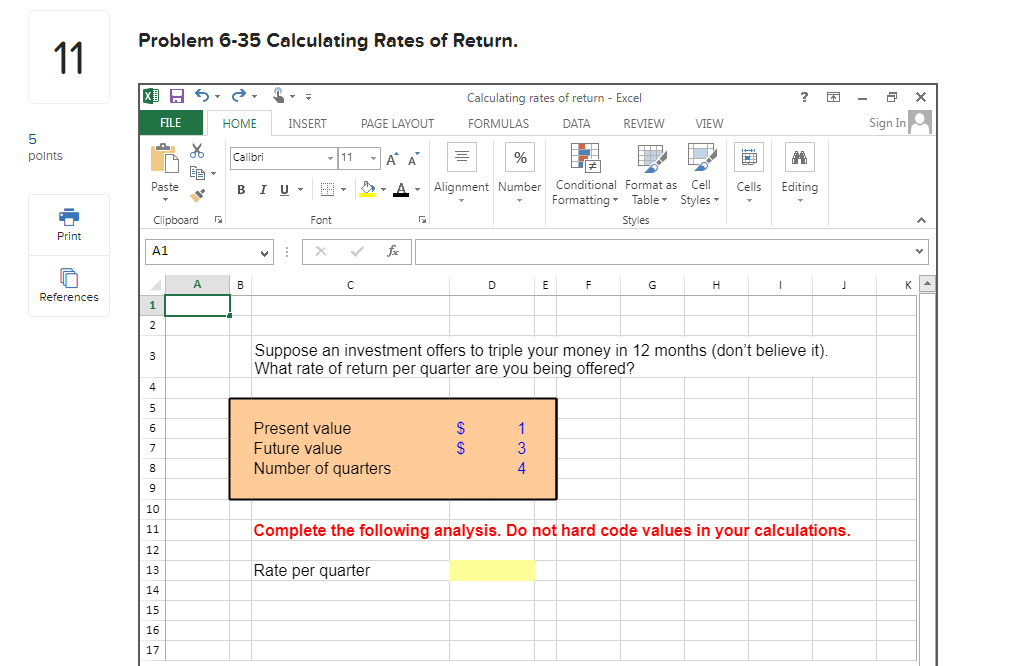Click the Cut (scissors) icon
The image size is (1029, 666).
tap(197, 151)
